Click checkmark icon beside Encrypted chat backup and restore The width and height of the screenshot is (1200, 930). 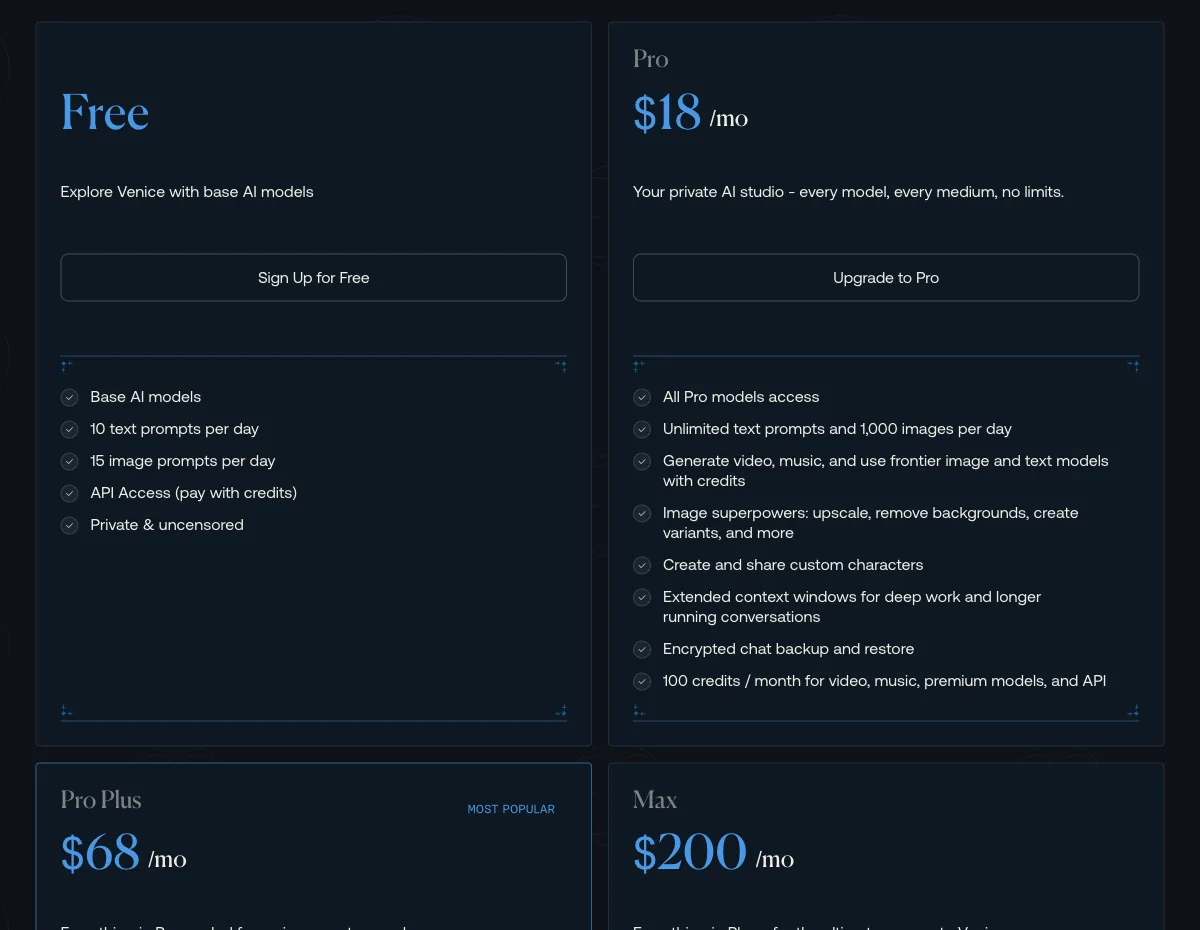(x=642, y=649)
